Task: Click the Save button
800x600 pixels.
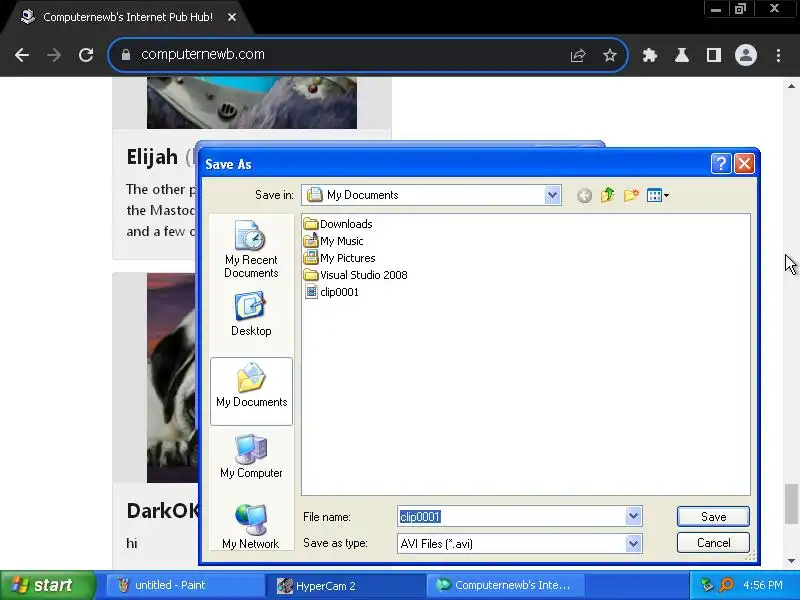Action: pos(713,517)
